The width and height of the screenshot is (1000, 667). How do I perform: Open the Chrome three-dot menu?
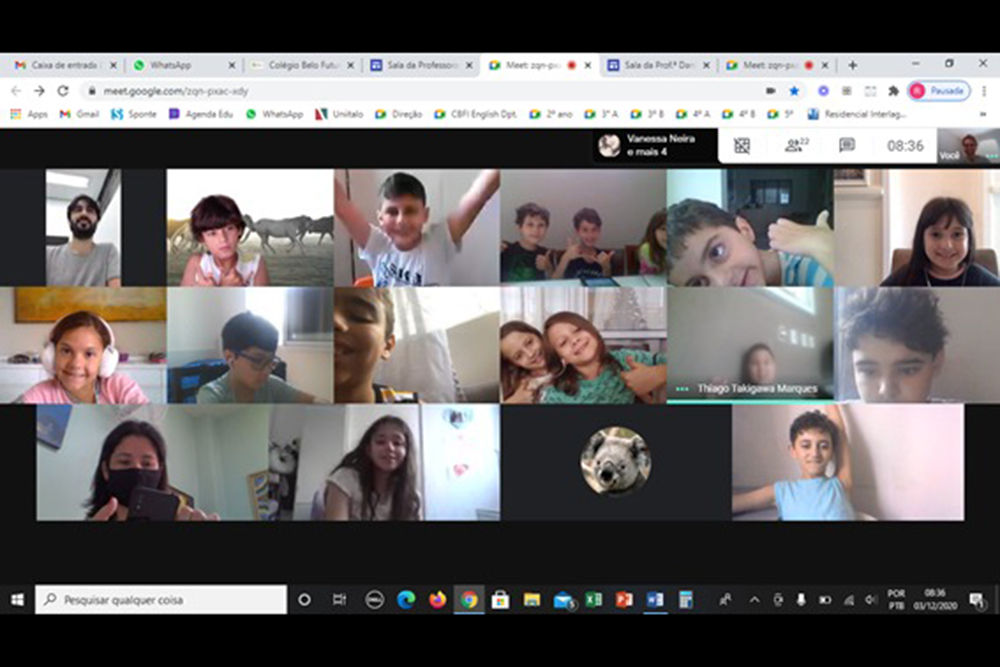click(985, 91)
